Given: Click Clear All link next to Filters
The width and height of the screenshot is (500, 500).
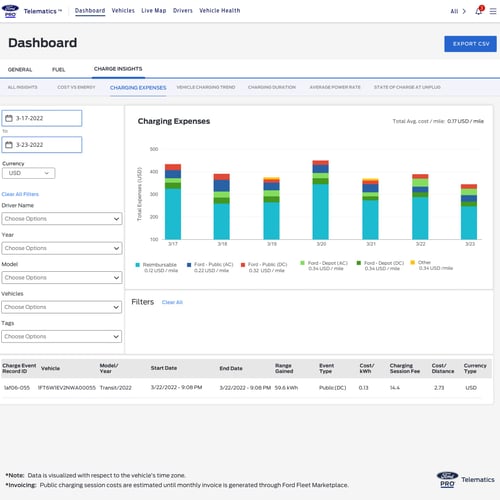Looking at the screenshot, I should pyautogui.click(x=172, y=302).
